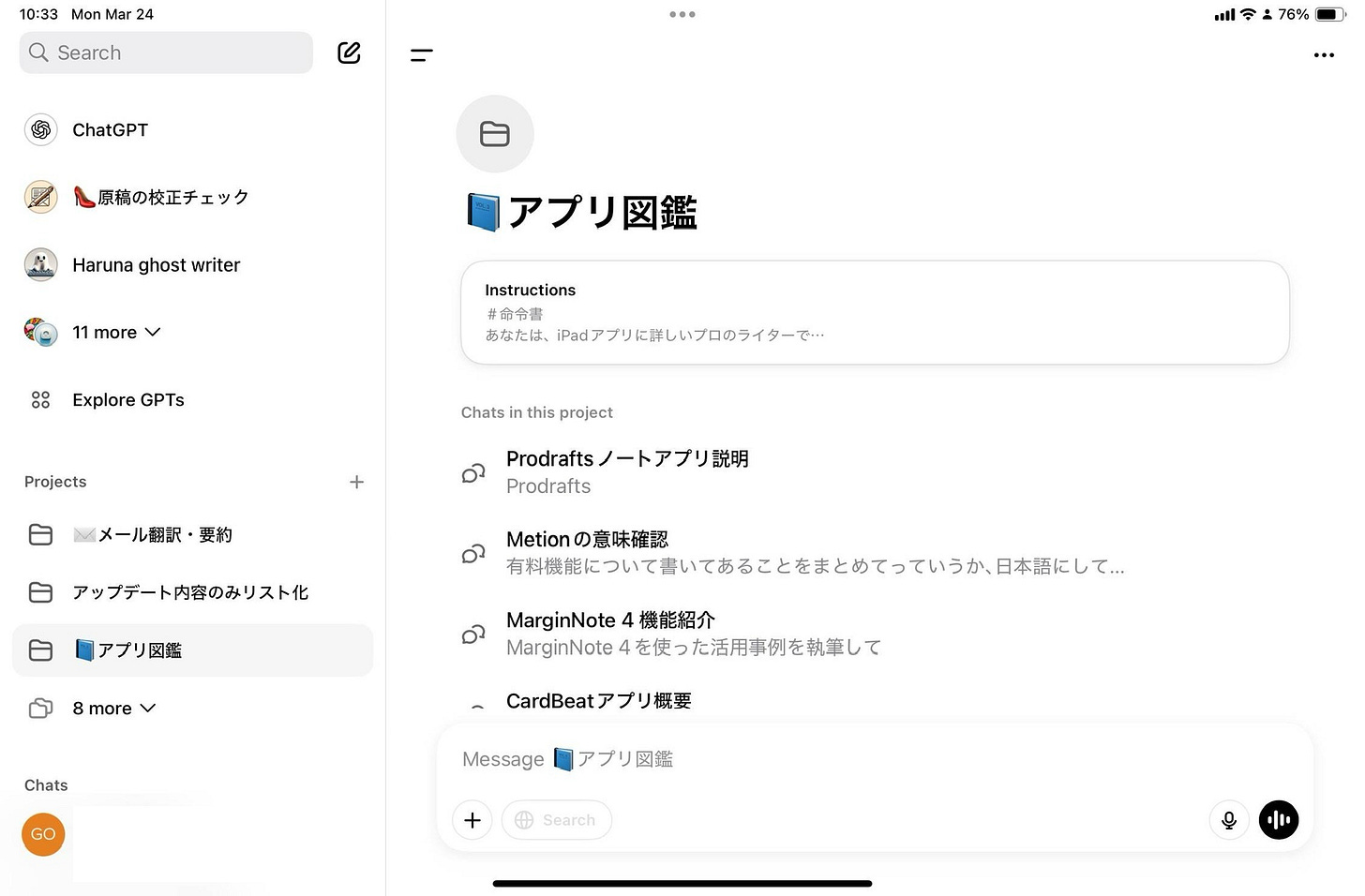Screen dimensions: 1365x896
Task: Open Explore GPTs
Action: (192, 400)
